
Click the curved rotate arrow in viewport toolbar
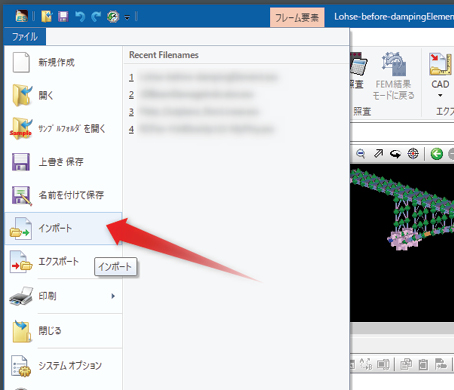click(395, 154)
